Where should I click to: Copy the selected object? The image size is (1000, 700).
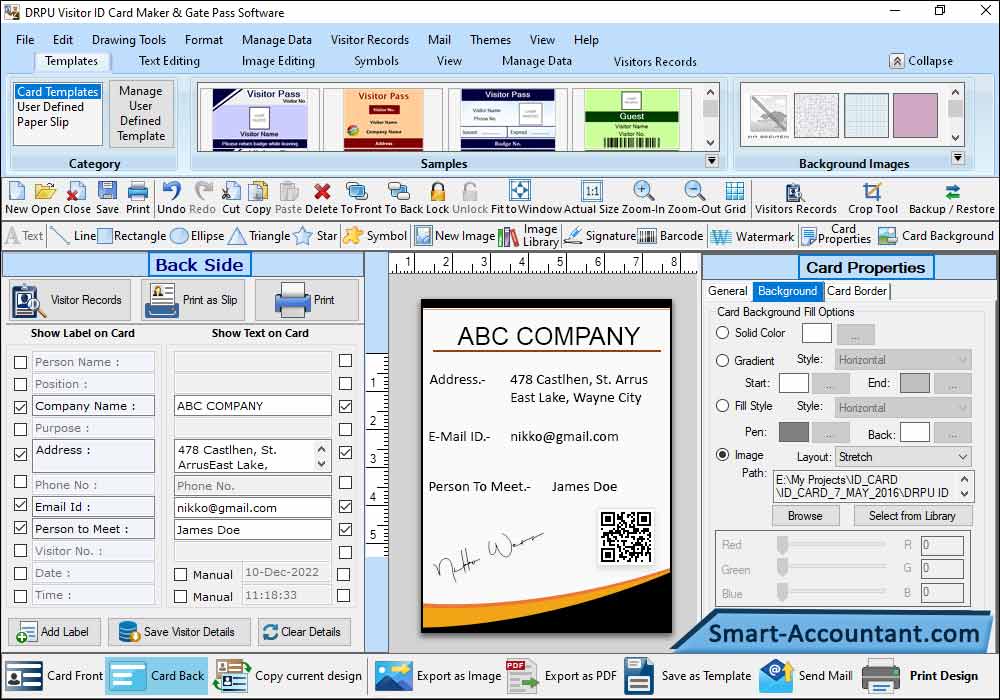coord(258,198)
